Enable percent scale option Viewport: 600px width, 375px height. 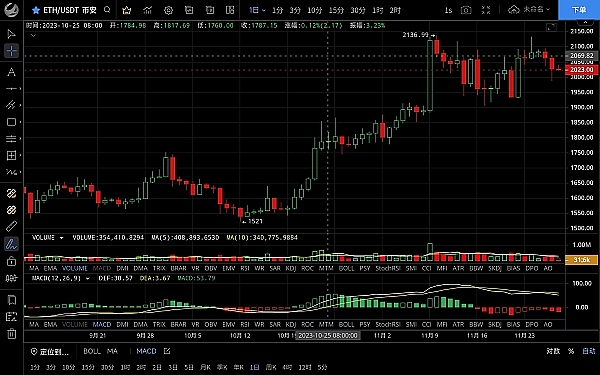pyautogui.click(x=571, y=351)
